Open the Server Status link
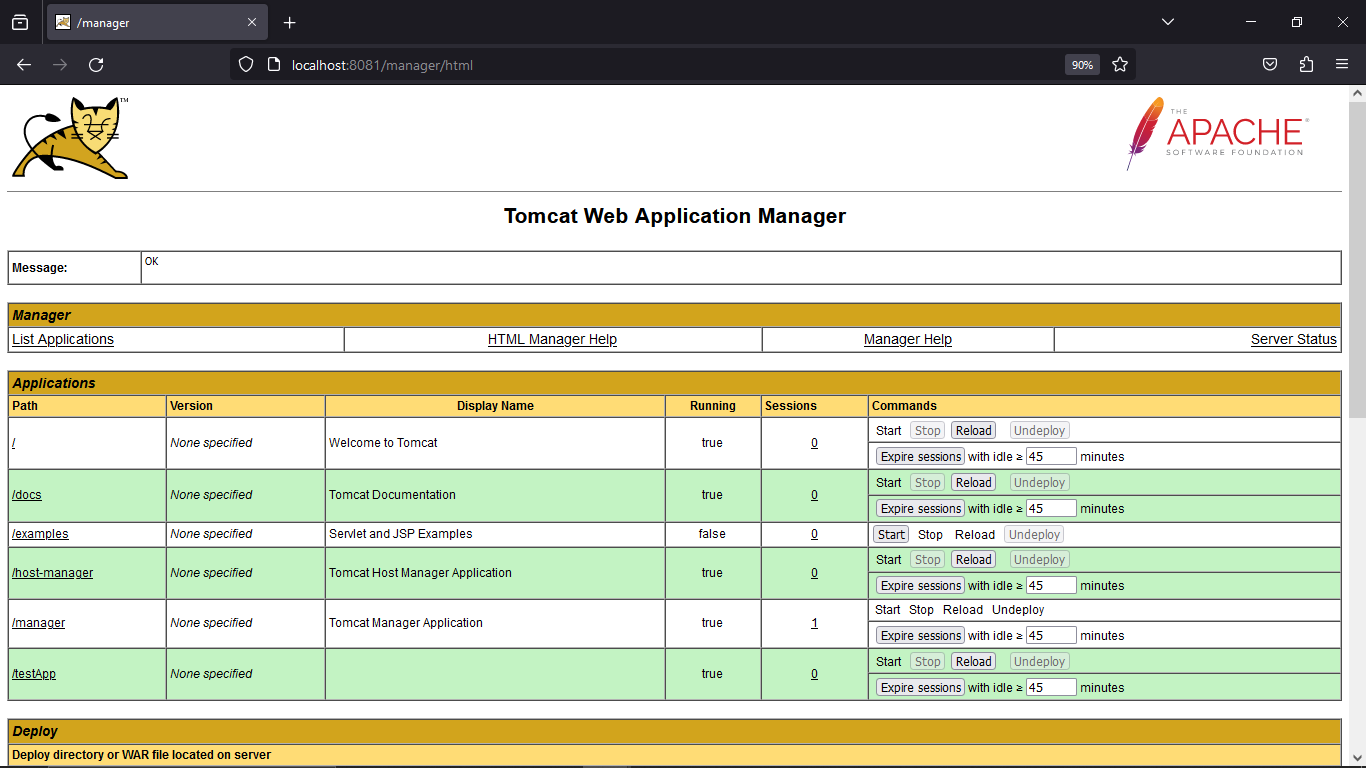The image size is (1366, 768). pos(1294,339)
